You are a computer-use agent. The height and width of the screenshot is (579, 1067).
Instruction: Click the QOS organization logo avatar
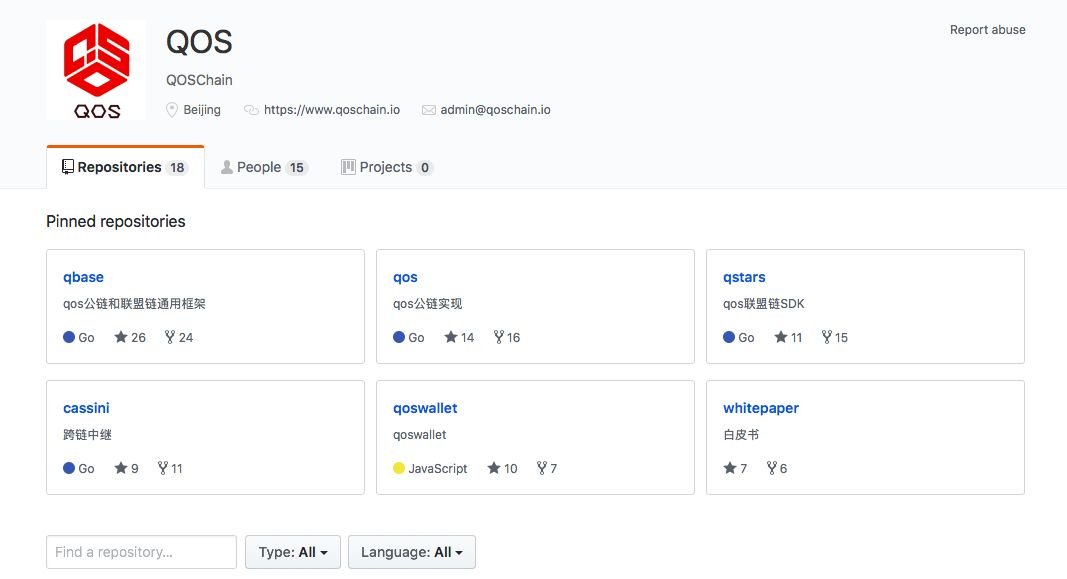[x=96, y=70]
